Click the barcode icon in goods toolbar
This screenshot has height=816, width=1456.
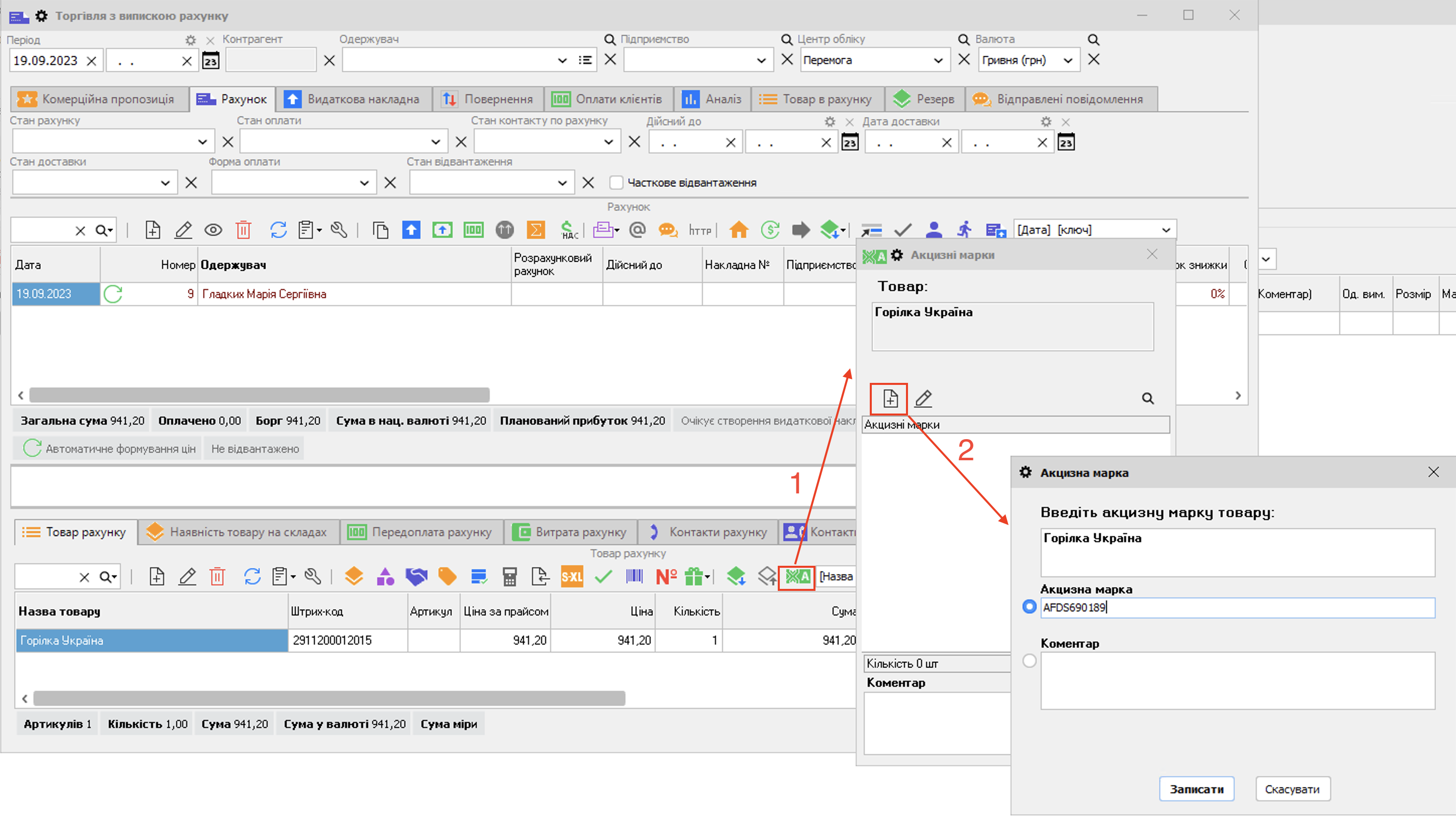point(634,576)
